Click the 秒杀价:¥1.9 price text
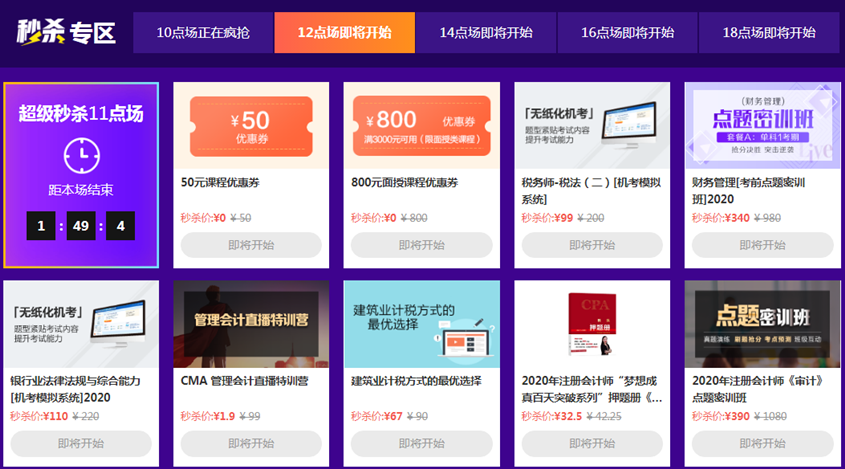 click(207, 416)
